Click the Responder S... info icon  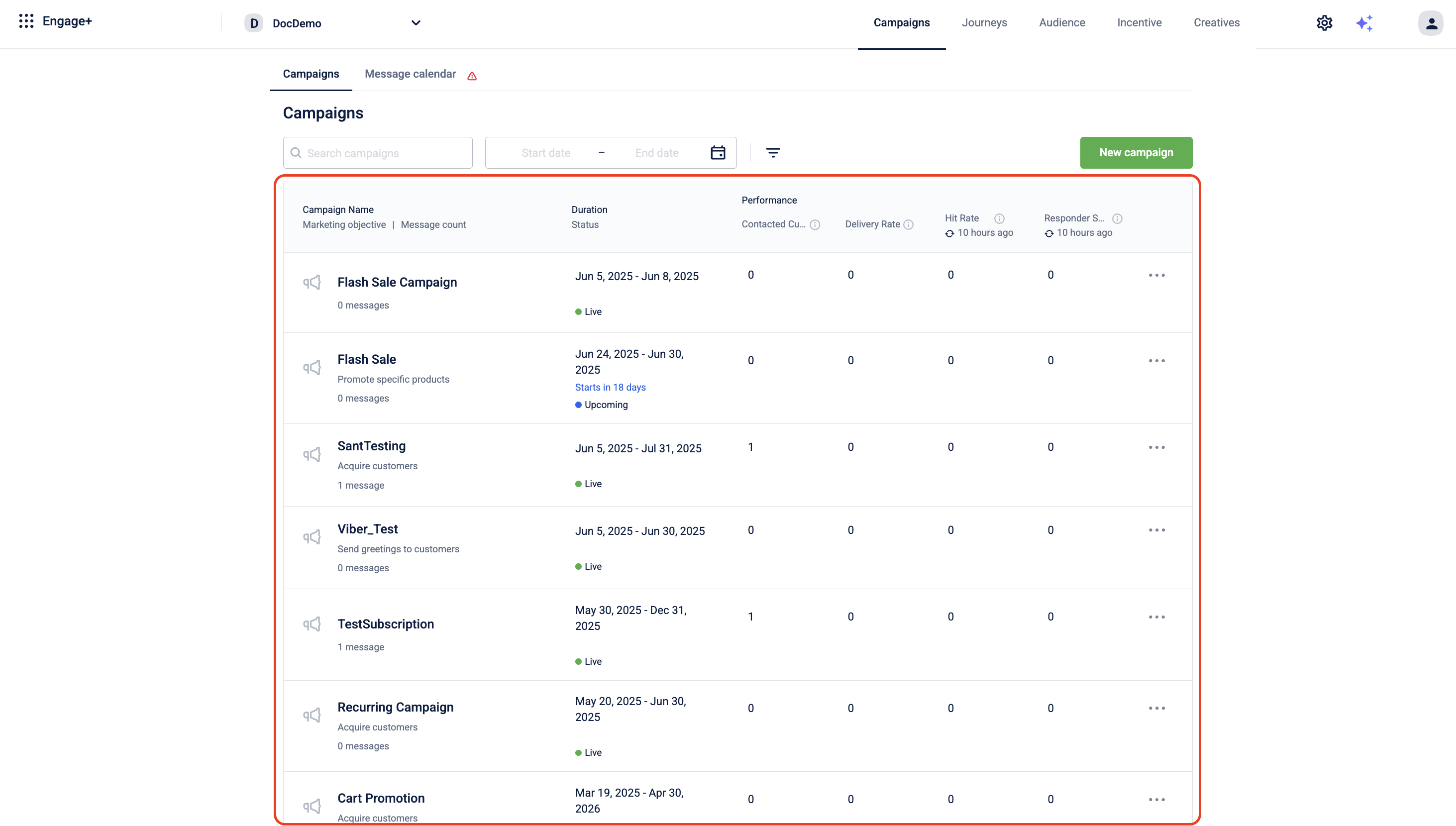[x=1118, y=218]
